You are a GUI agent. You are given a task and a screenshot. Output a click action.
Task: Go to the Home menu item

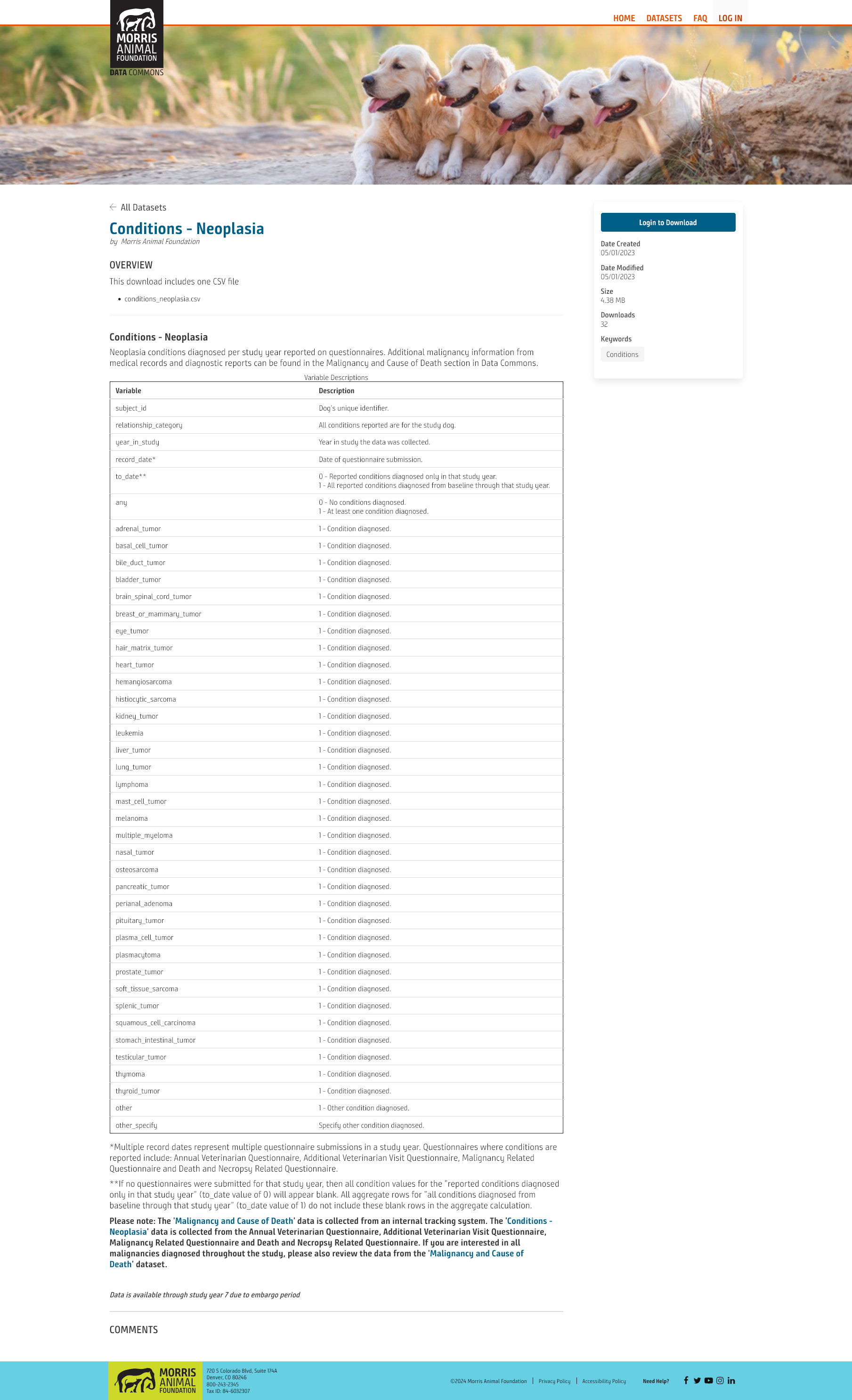pos(624,18)
